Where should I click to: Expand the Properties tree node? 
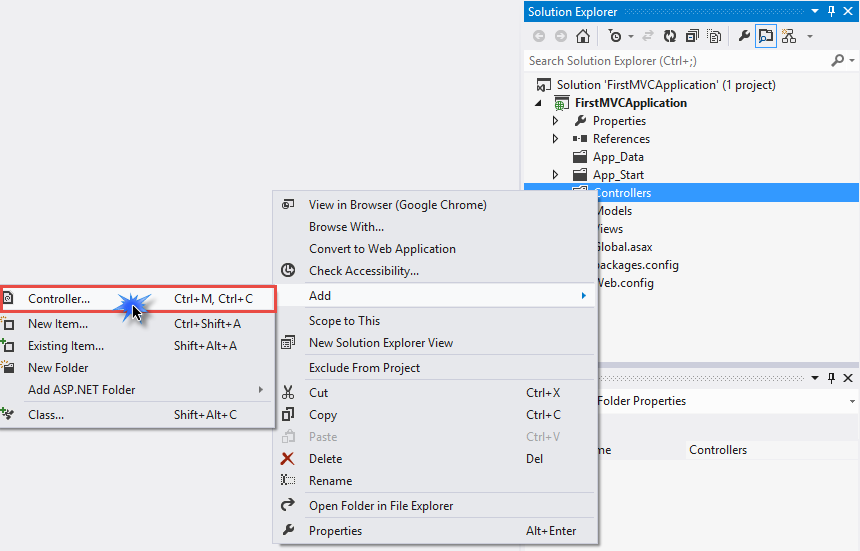point(556,121)
